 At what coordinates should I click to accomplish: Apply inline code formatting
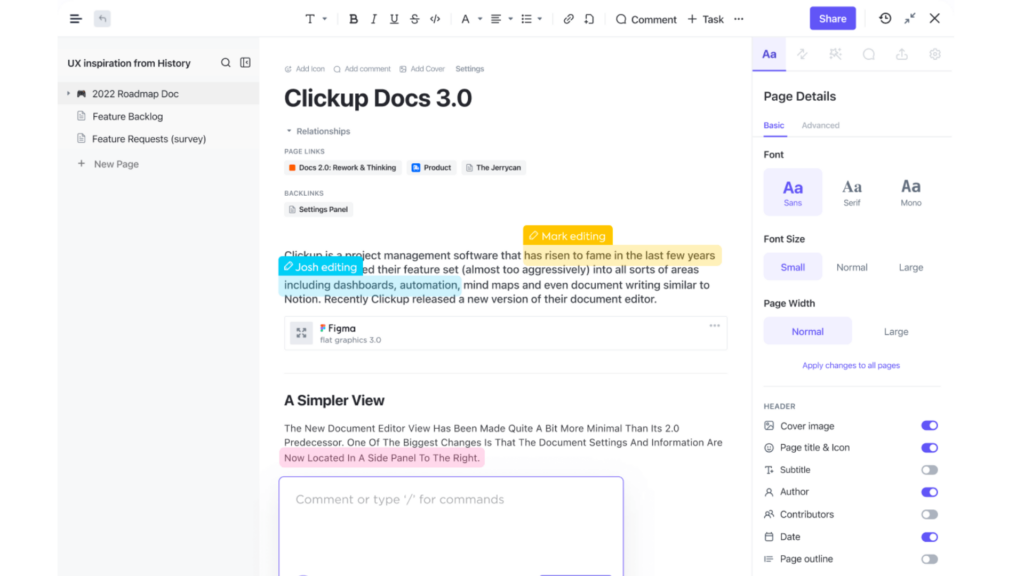[435, 19]
